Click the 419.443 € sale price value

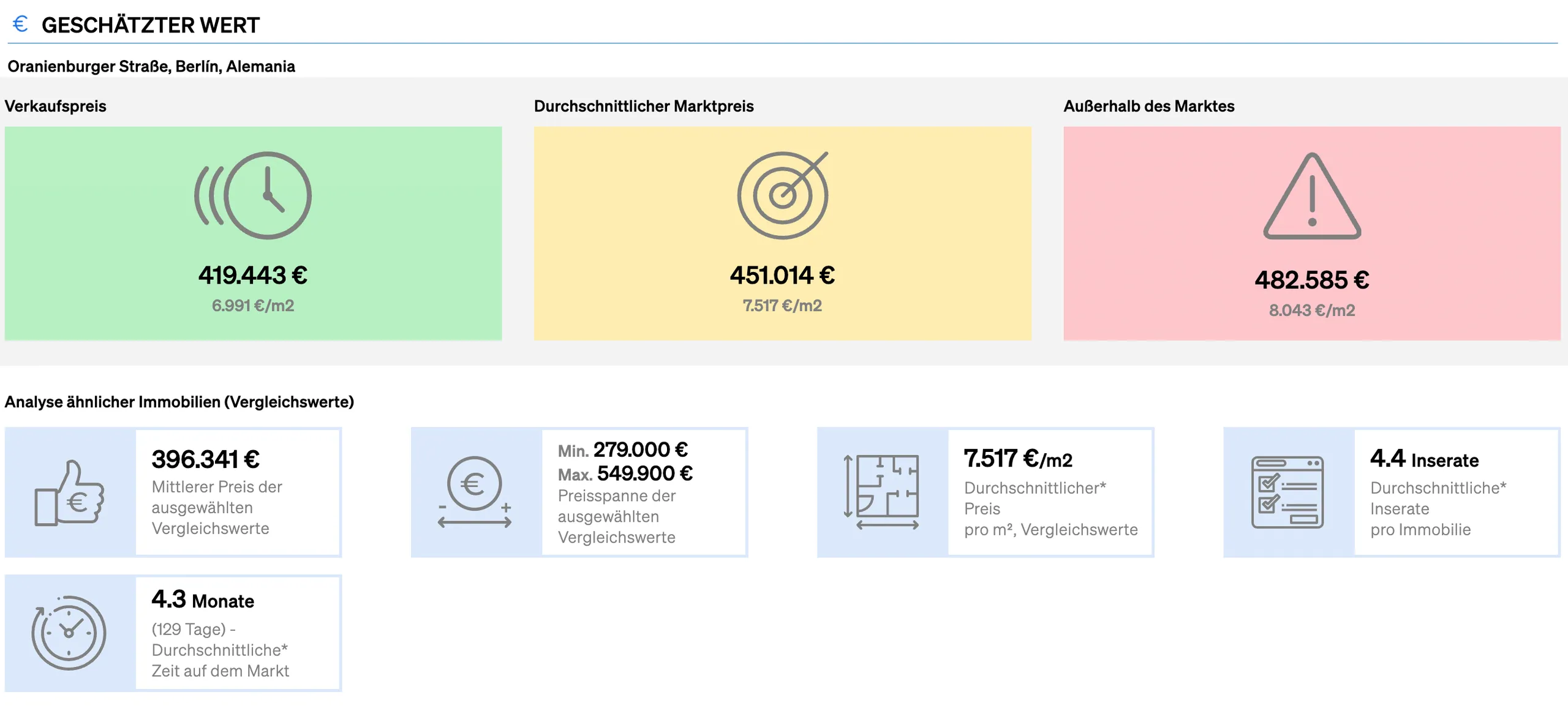[x=253, y=276]
